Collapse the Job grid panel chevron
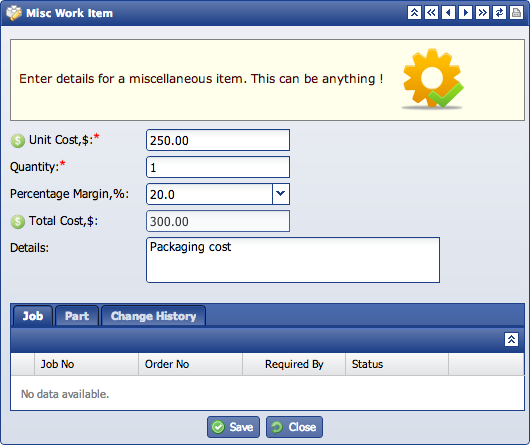 (x=511, y=339)
